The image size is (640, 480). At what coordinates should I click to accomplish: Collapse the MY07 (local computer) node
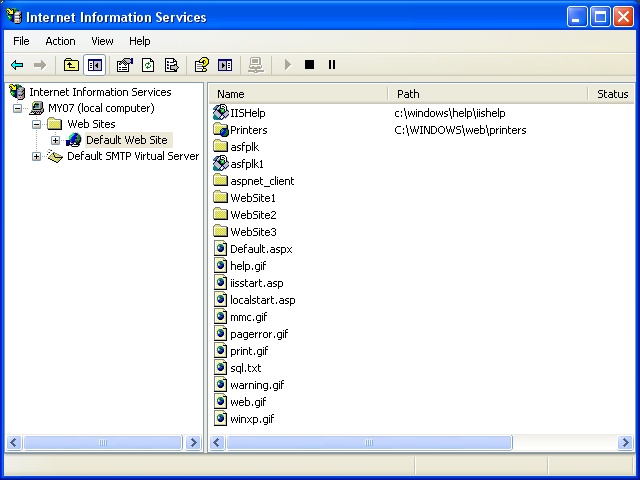[x=17, y=108]
